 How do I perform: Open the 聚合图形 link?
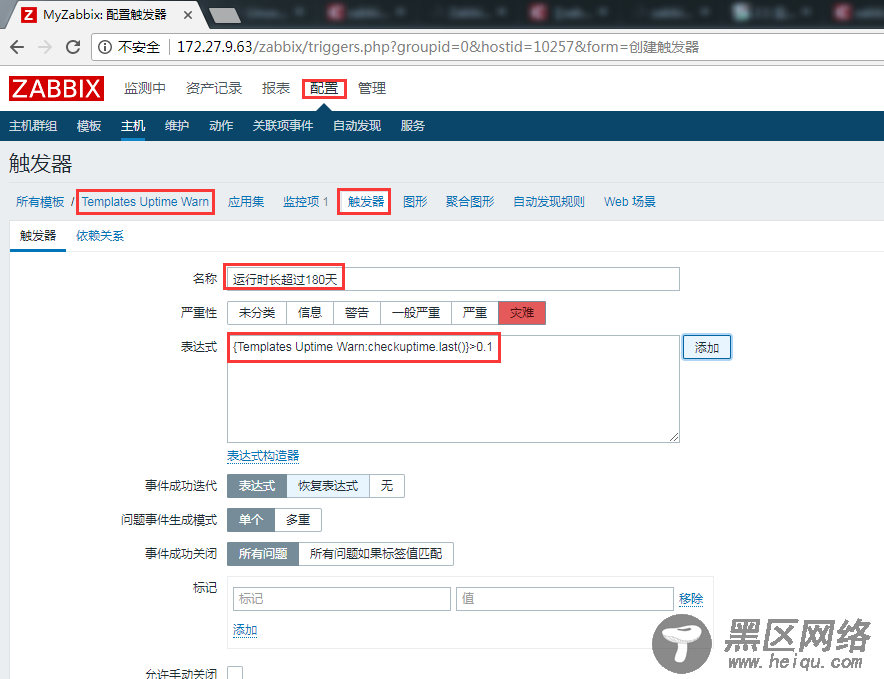470,202
